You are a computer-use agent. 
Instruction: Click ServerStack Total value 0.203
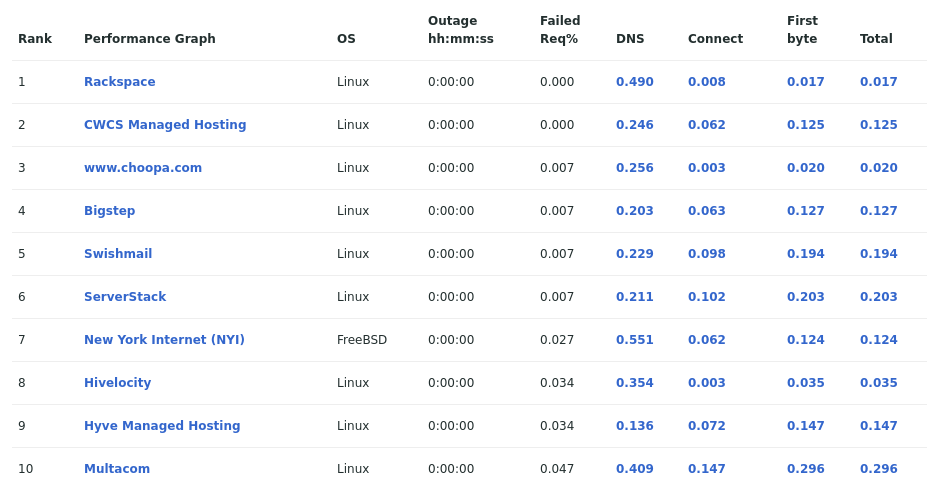click(x=879, y=297)
